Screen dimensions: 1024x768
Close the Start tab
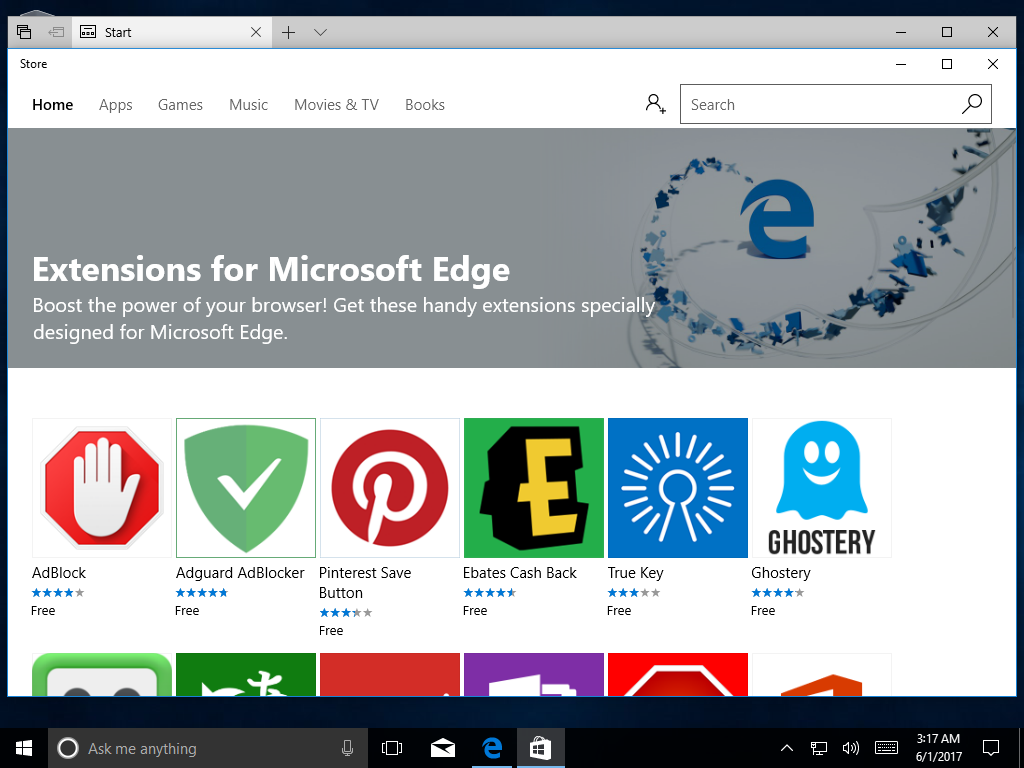(256, 32)
